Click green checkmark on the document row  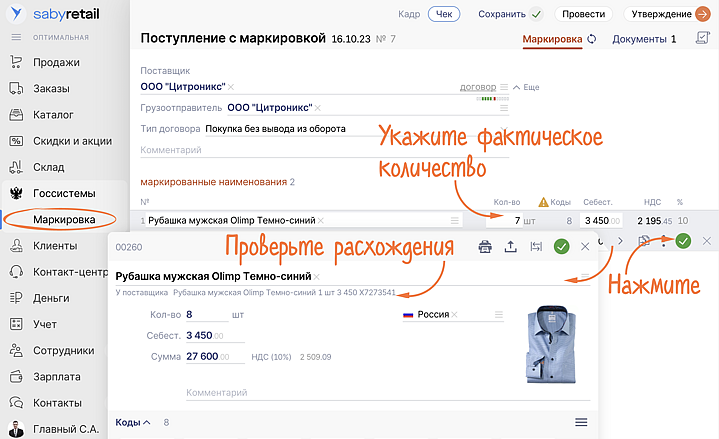683,241
